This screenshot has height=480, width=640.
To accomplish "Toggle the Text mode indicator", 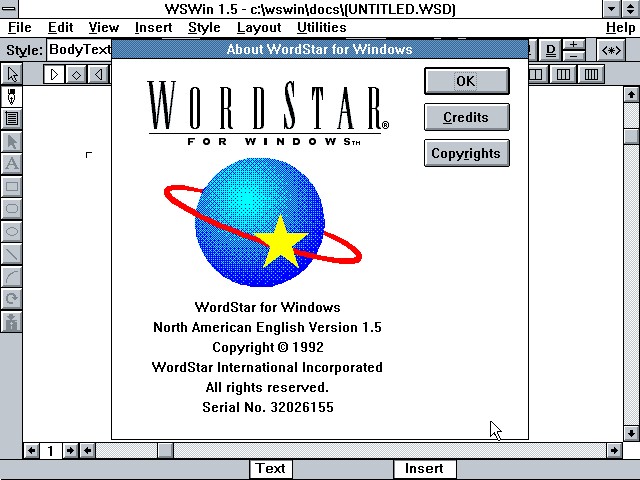I will pyautogui.click(x=270, y=468).
